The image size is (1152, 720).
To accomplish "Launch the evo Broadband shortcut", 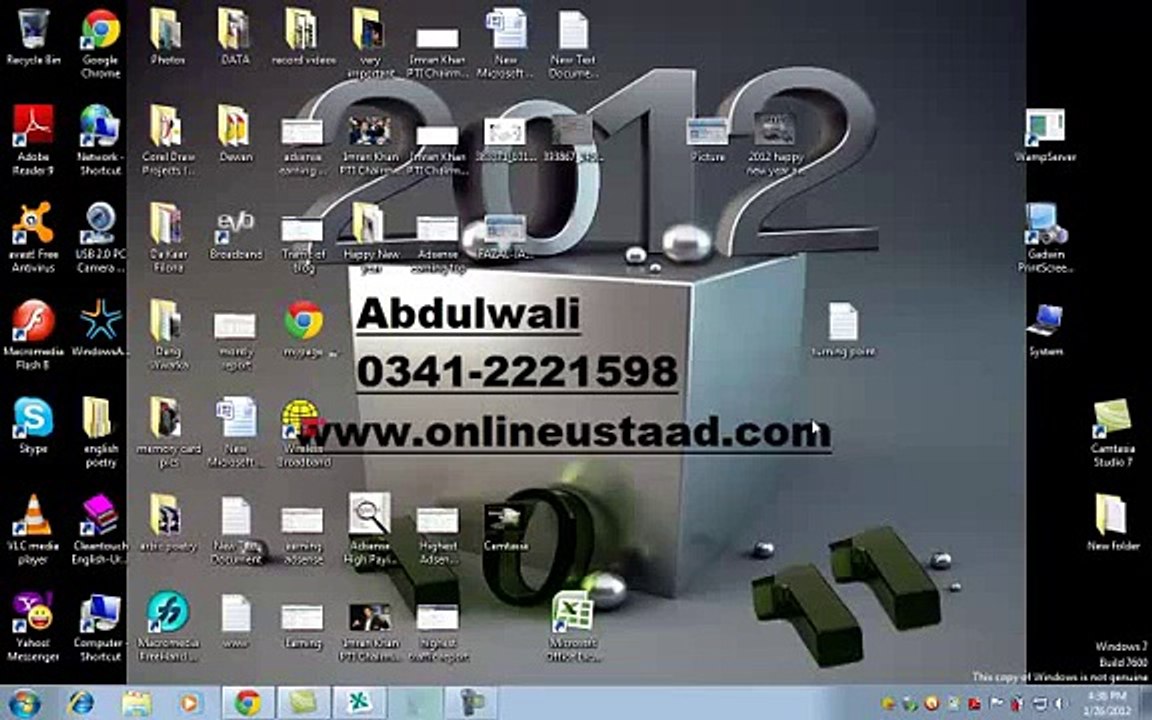I will pyautogui.click(x=235, y=235).
